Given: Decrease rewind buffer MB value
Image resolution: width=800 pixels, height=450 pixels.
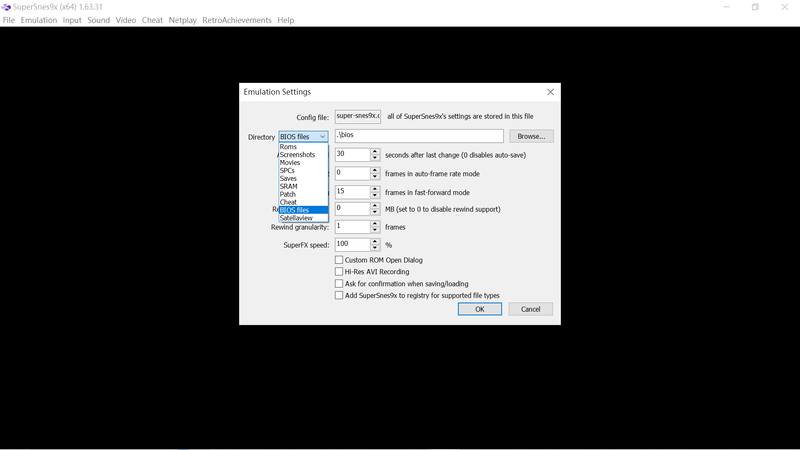Looking at the screenshot, I should pyautogui.click(x=375, y=213).
